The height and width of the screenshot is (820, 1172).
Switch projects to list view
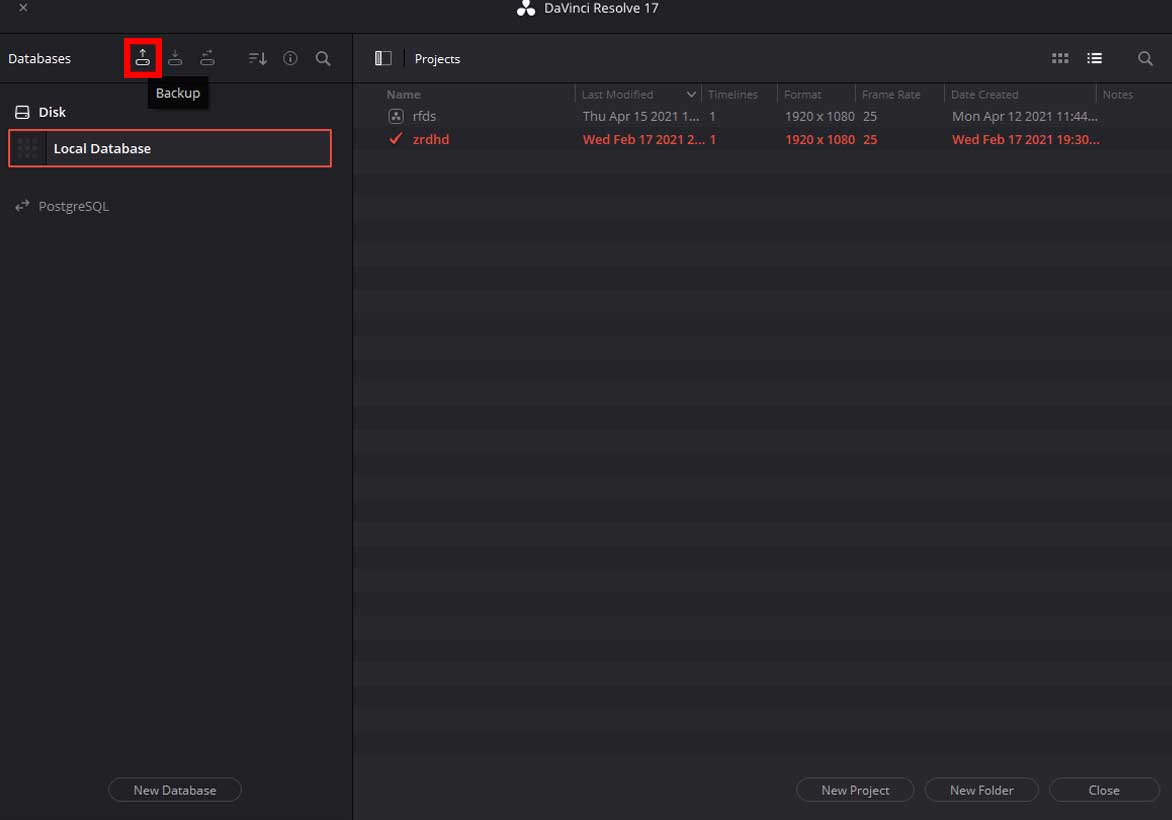click(1094, 59)
